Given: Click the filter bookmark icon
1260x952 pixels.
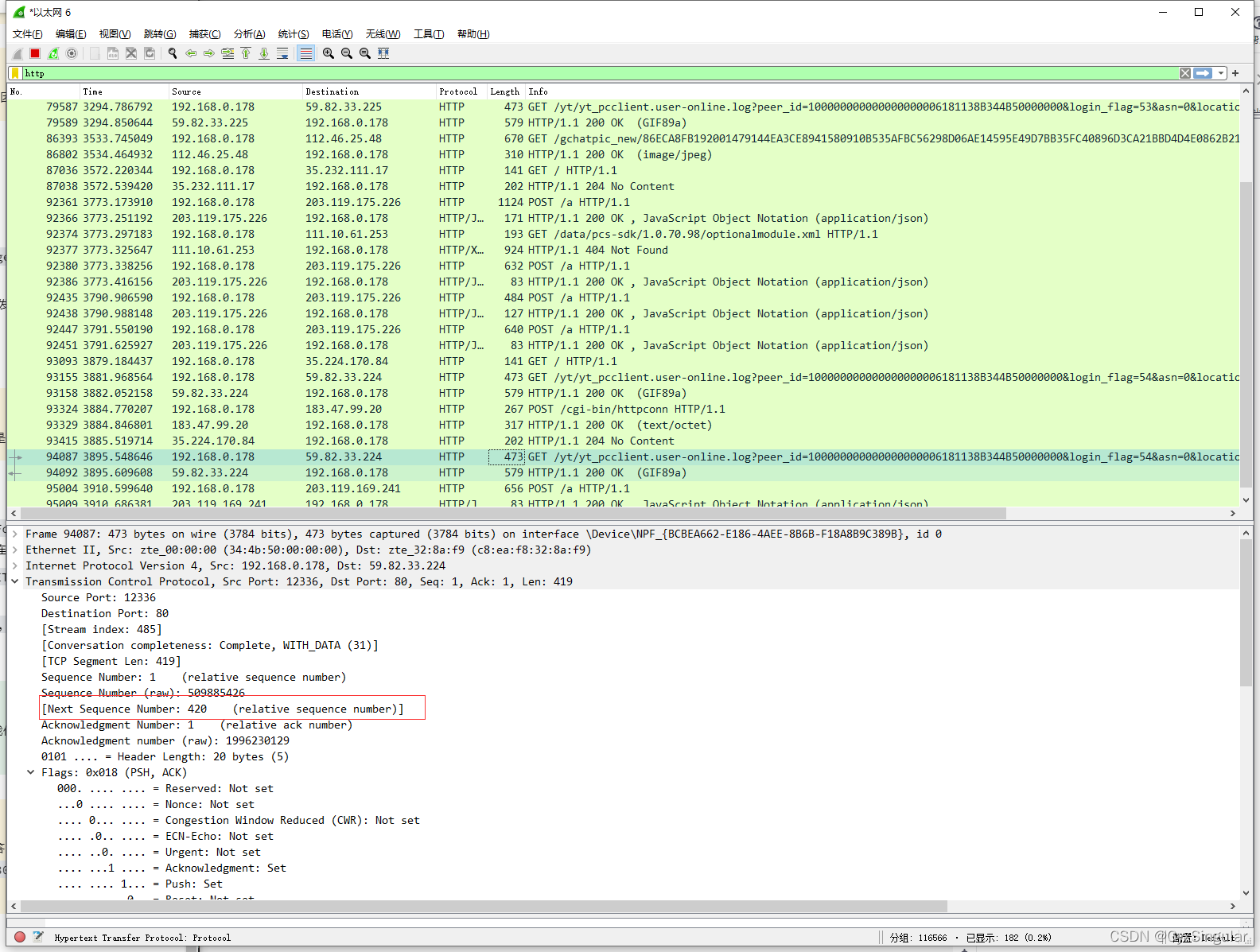Looking at the screenshot, I should [15, 73].
